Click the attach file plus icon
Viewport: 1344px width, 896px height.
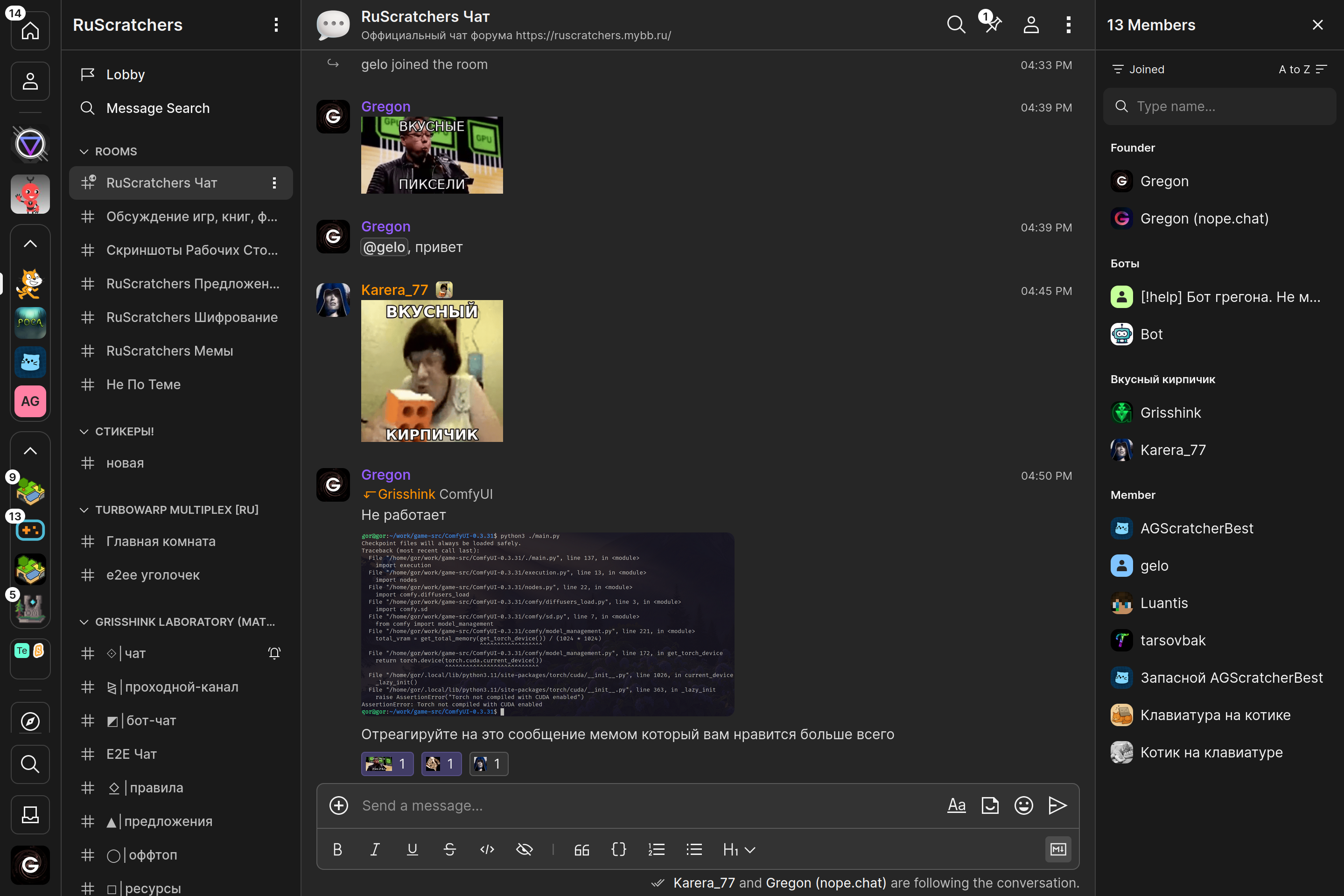point(339,805)
